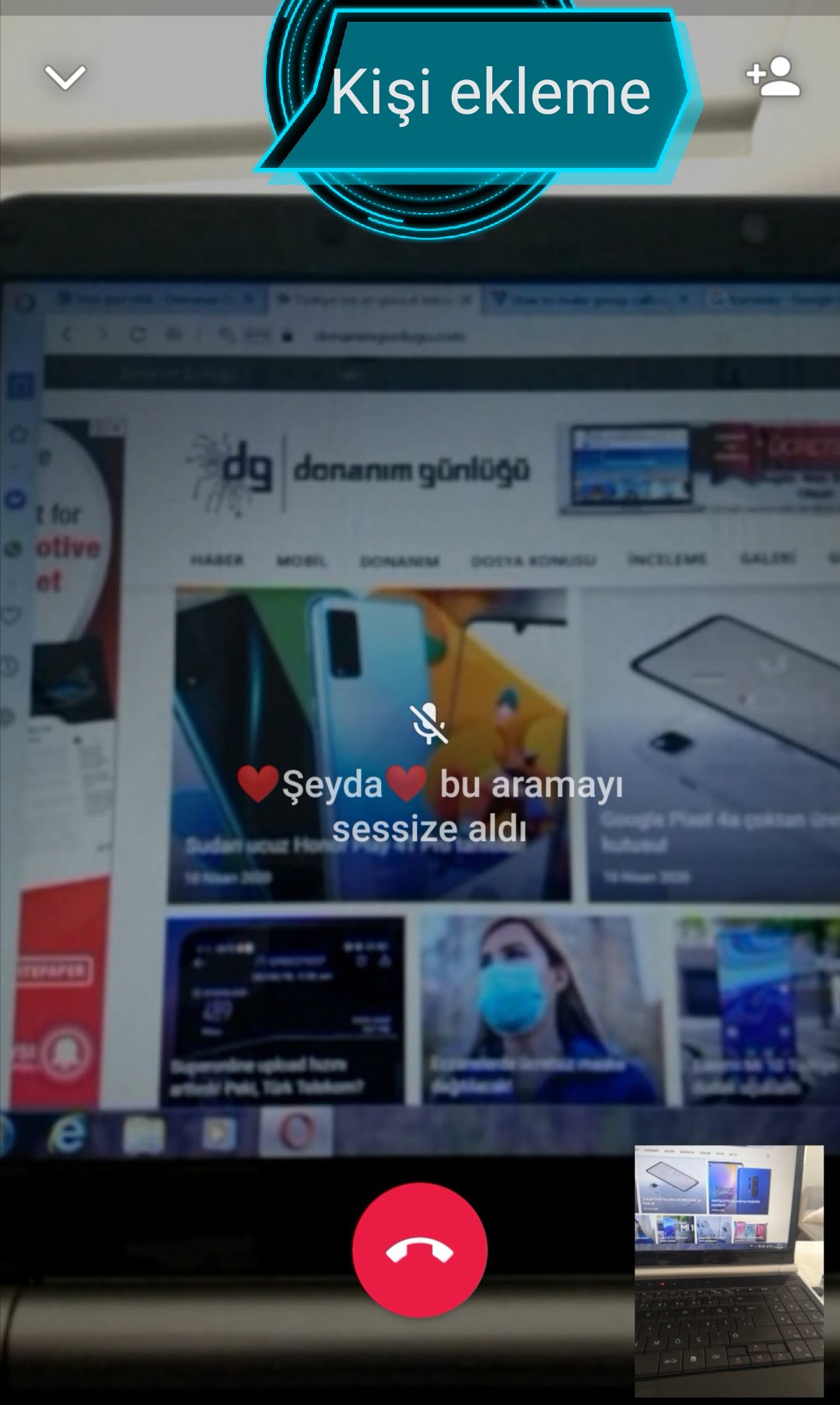
Task: Tap the add participant icon
Action: click(x=773, y=76)
